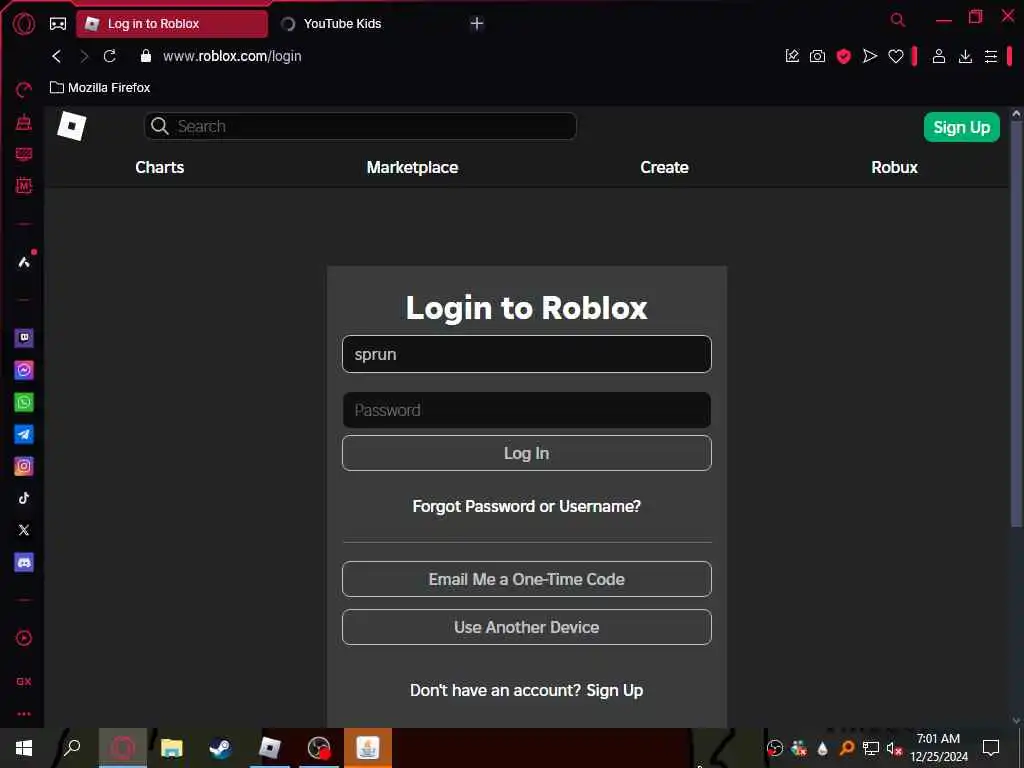Open sidebar three-dots settings
The height and width of the screenshot is (768, 1024).
click(x=24, y=714)
